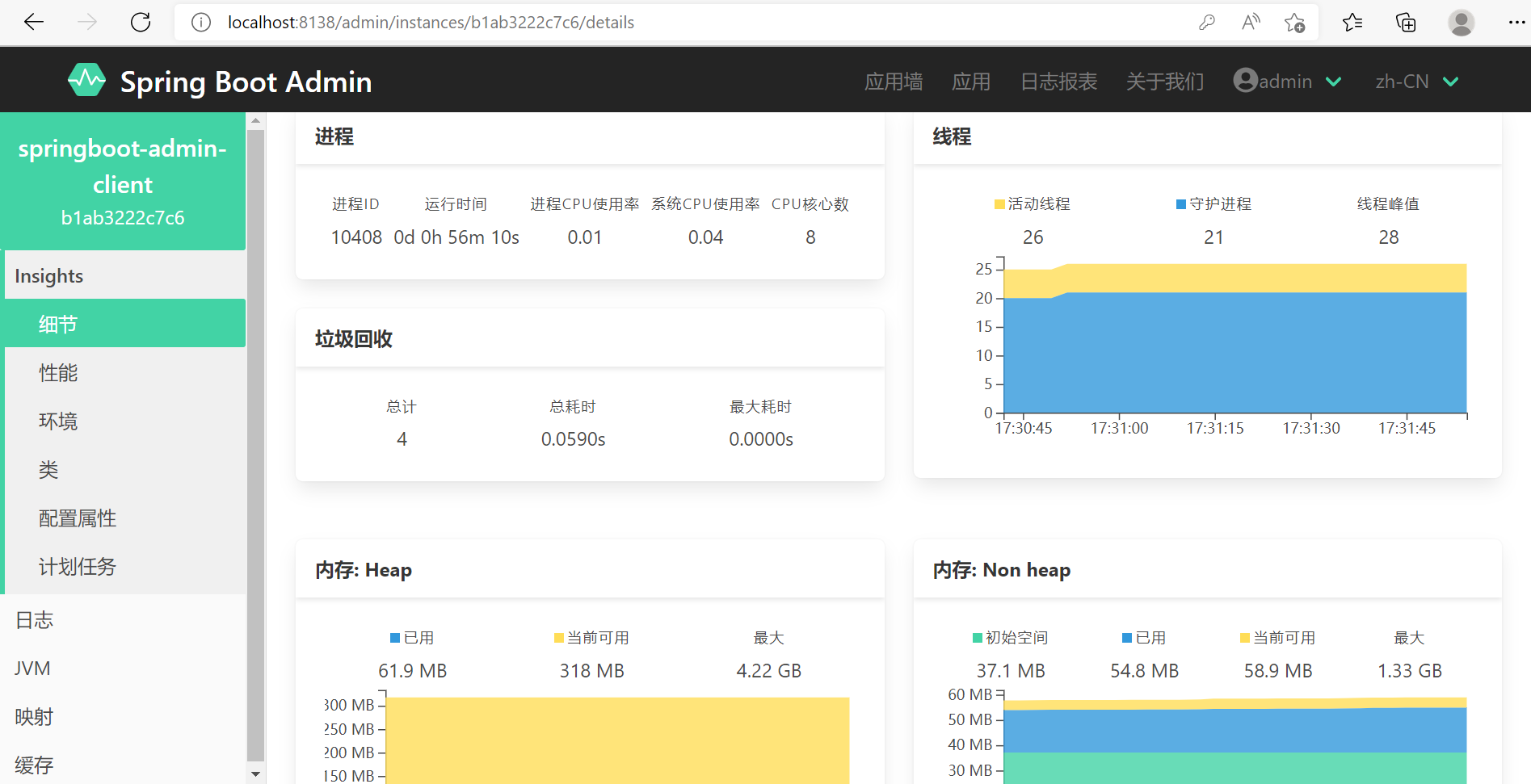Expand the JVM sidebar section
1531x784 pixels.
point(123,669)
